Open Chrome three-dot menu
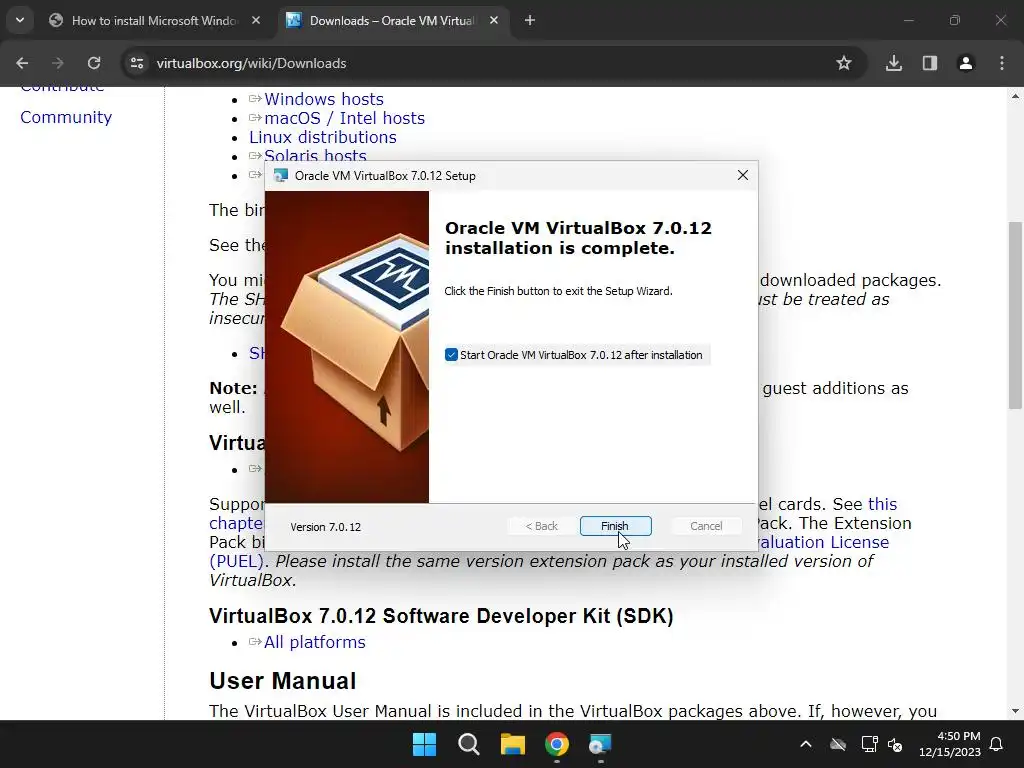1024x768 pixels. (x=1002, y=63)
